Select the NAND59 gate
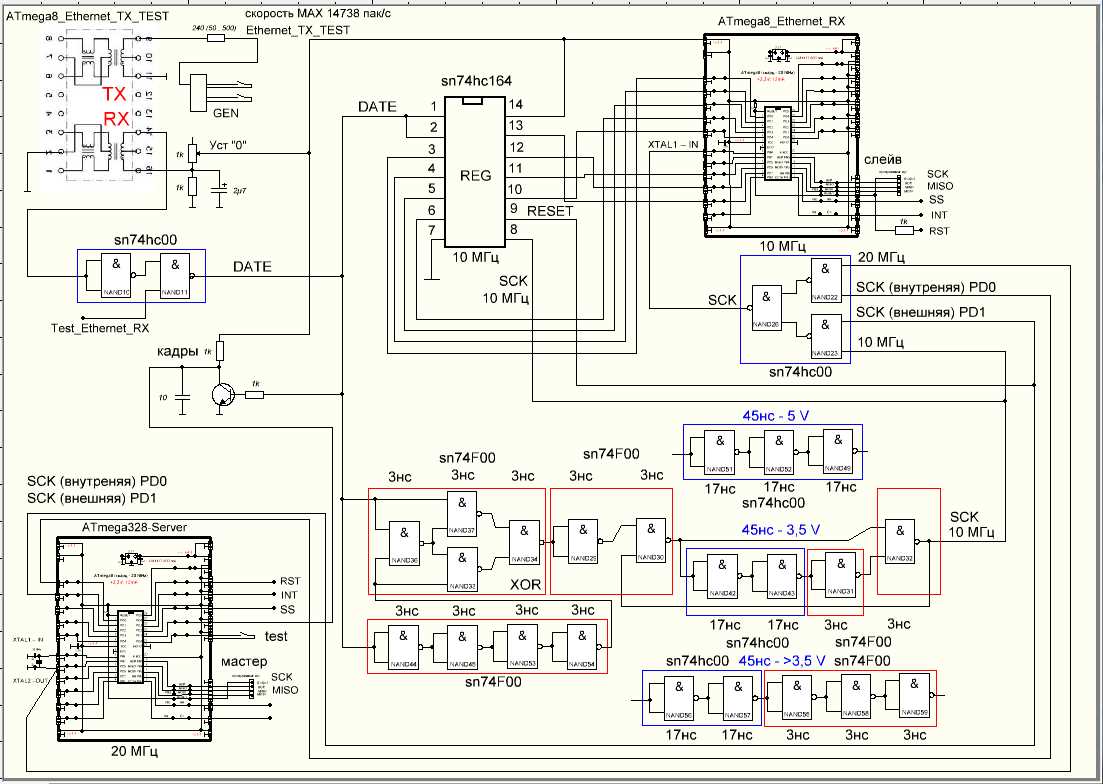This screenshot has width=1103, height=784. (x=913, y=697)
